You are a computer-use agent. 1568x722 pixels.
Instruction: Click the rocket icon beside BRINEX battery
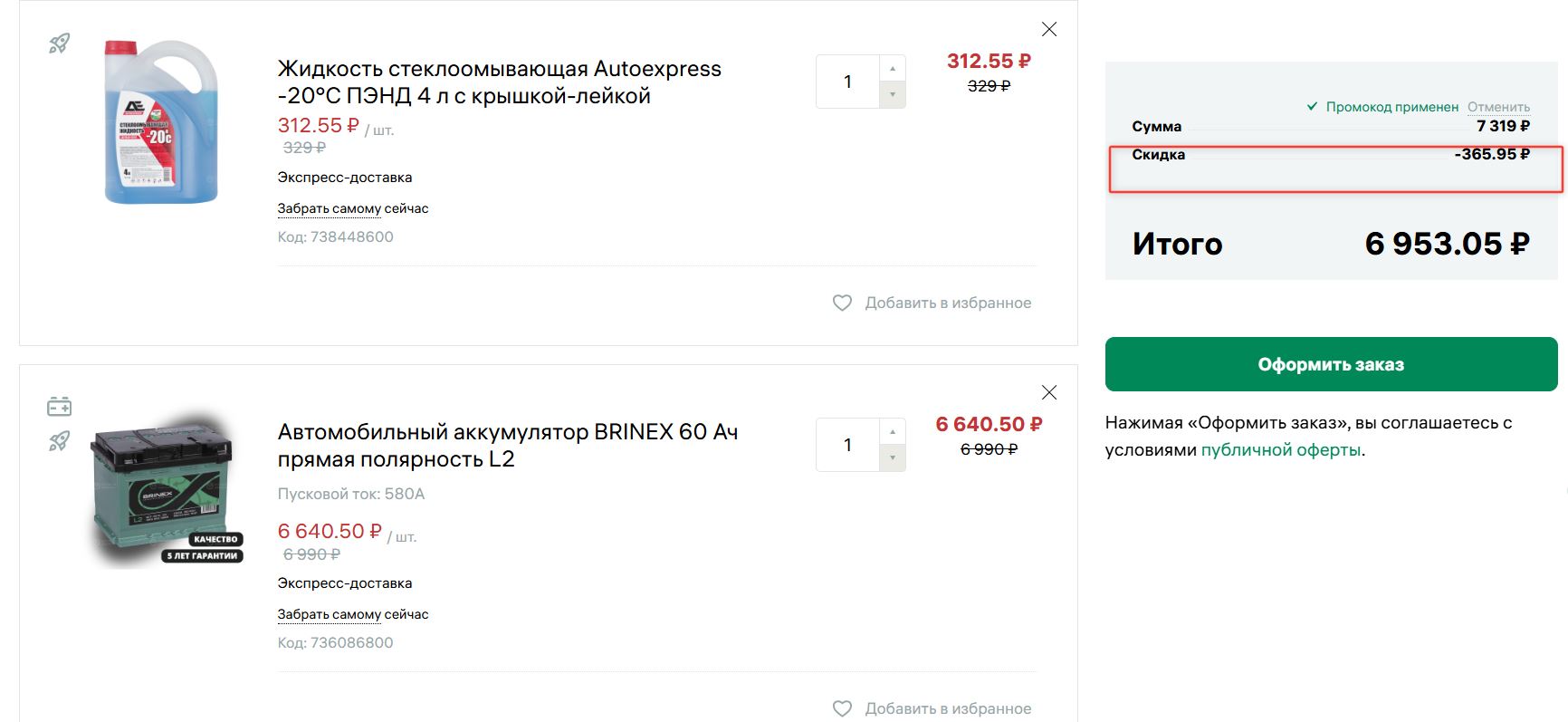coord(59,441)
